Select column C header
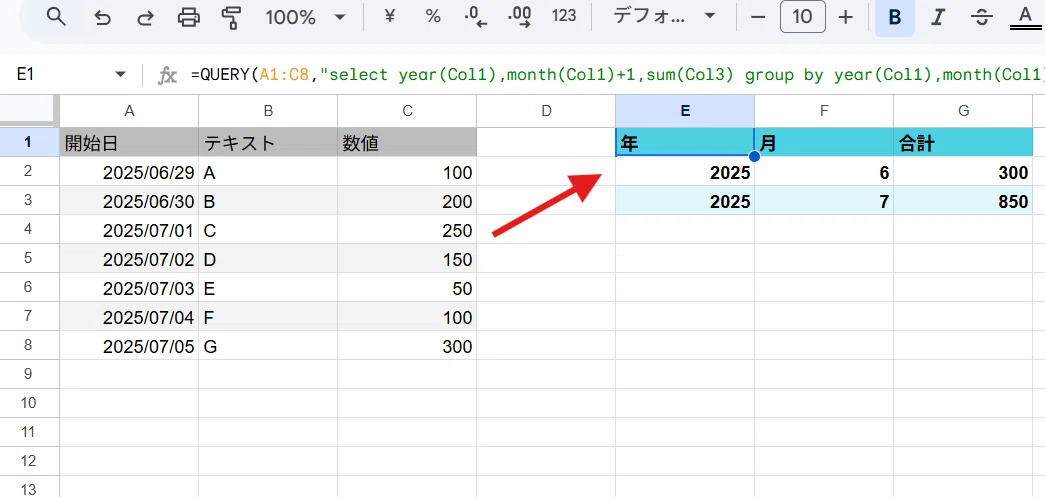Viewport: 1045px width, 497px height. [x=407, y=111]
